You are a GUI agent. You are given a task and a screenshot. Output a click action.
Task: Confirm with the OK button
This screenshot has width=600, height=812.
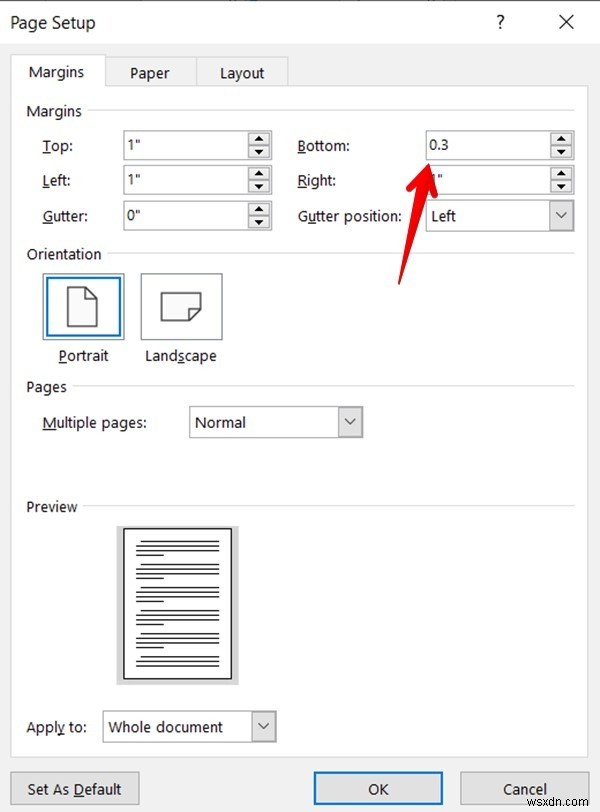tap(378, 789)
